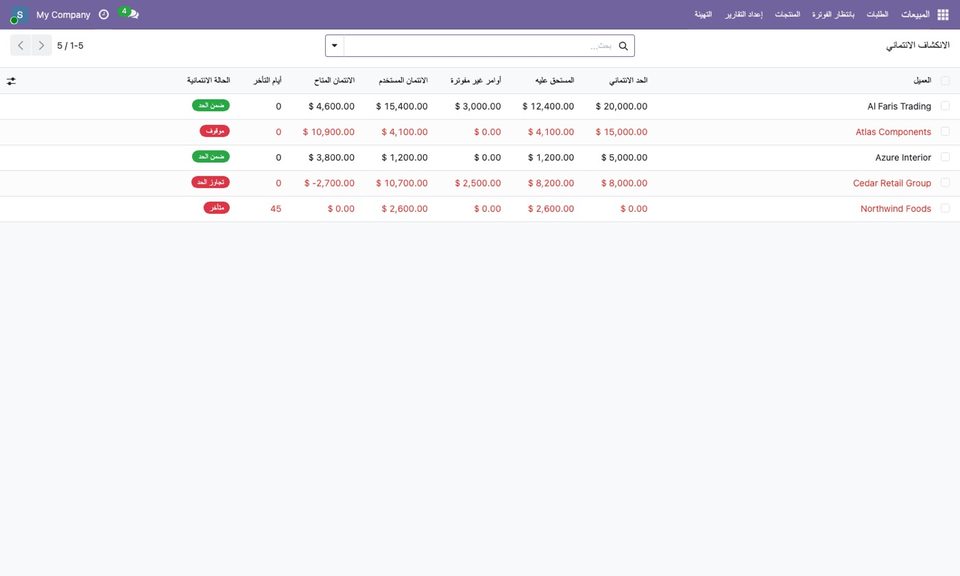960x576 pixels.
Task: Click the green status badge for Al Faris Trading
Action: click(211, 105)
